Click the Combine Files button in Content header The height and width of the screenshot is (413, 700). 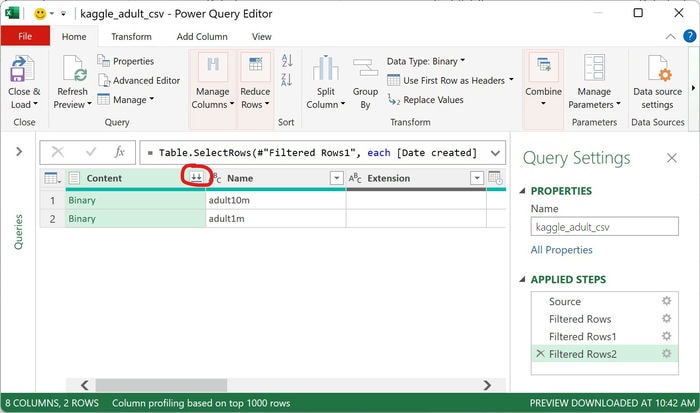point(196,177)
